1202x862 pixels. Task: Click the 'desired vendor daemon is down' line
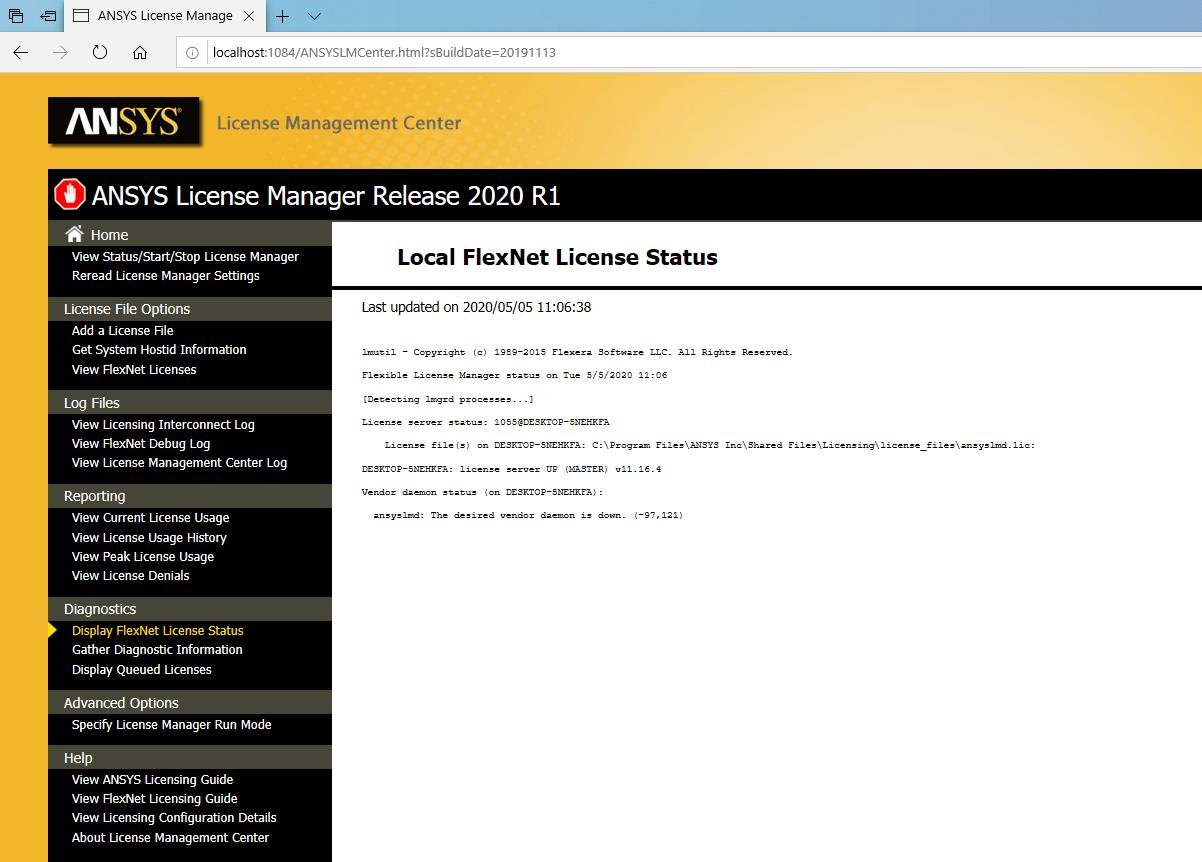click(x=528, y=515)
